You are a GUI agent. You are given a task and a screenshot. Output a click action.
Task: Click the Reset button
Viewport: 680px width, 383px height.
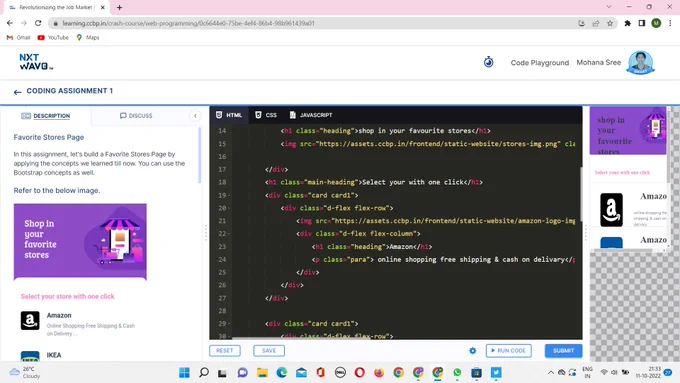(x=225, y=350)
